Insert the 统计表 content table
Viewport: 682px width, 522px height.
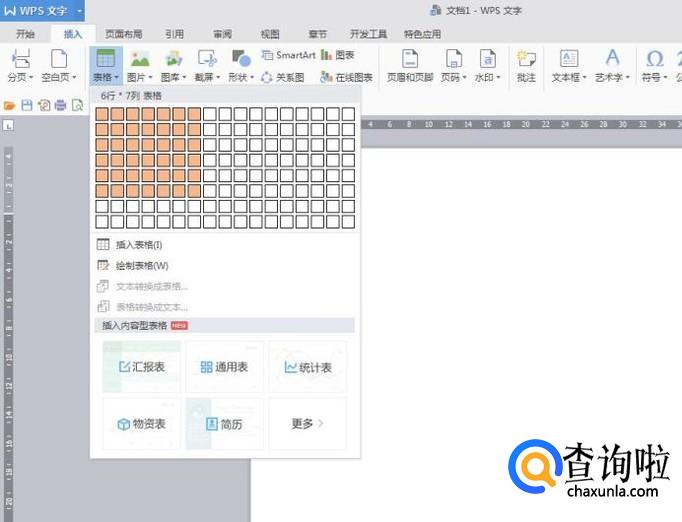[x=308, y=367]
